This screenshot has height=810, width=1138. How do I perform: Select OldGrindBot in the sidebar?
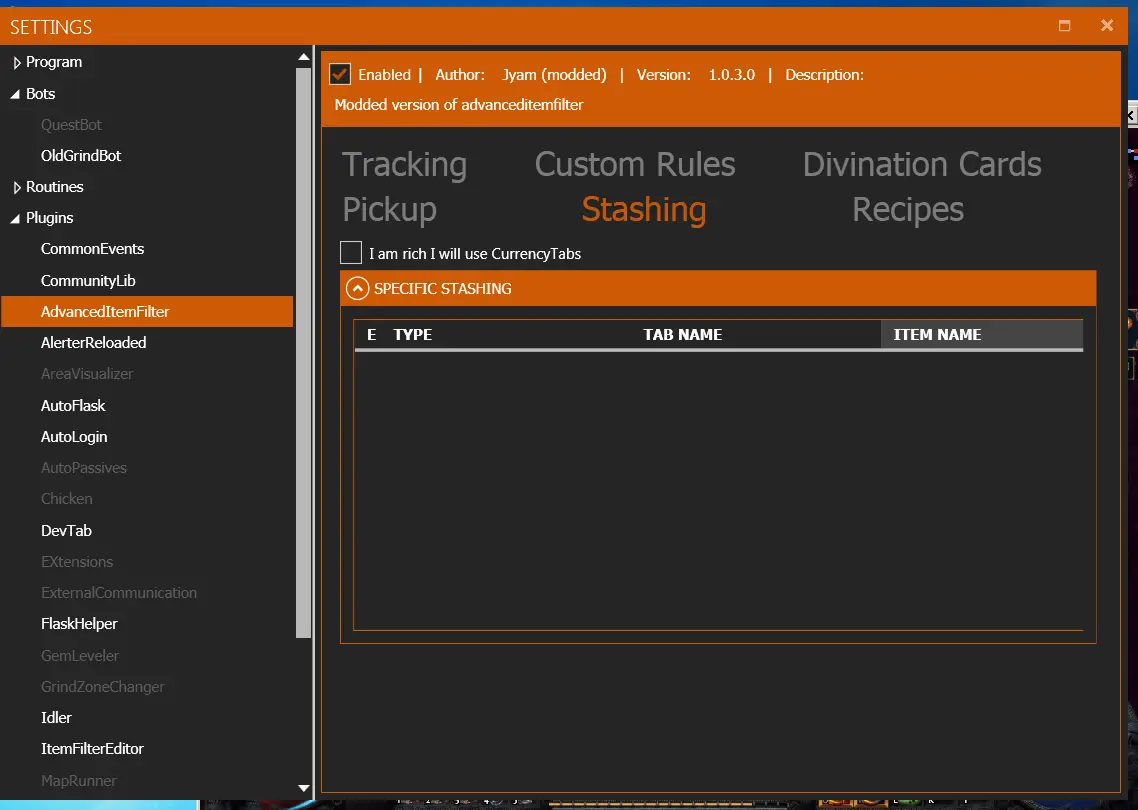click(81, 156)
